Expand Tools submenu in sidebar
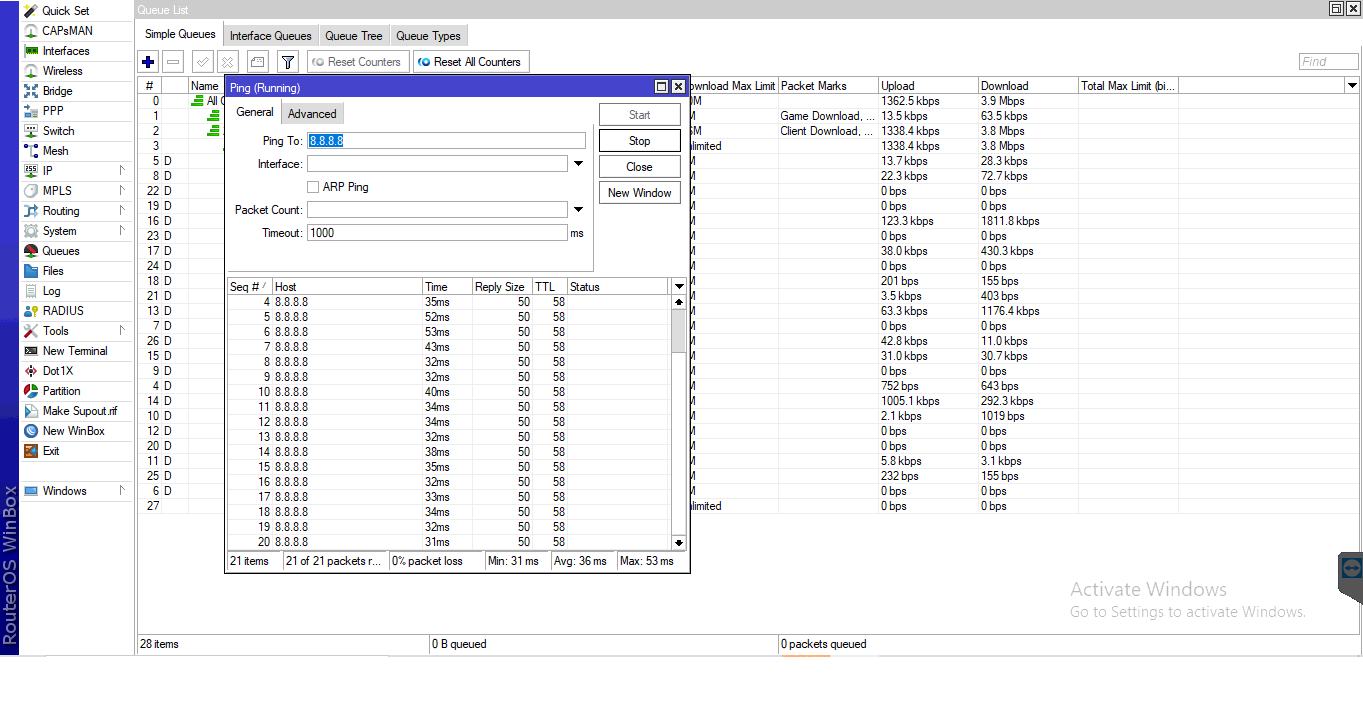 tap(122, 331)
